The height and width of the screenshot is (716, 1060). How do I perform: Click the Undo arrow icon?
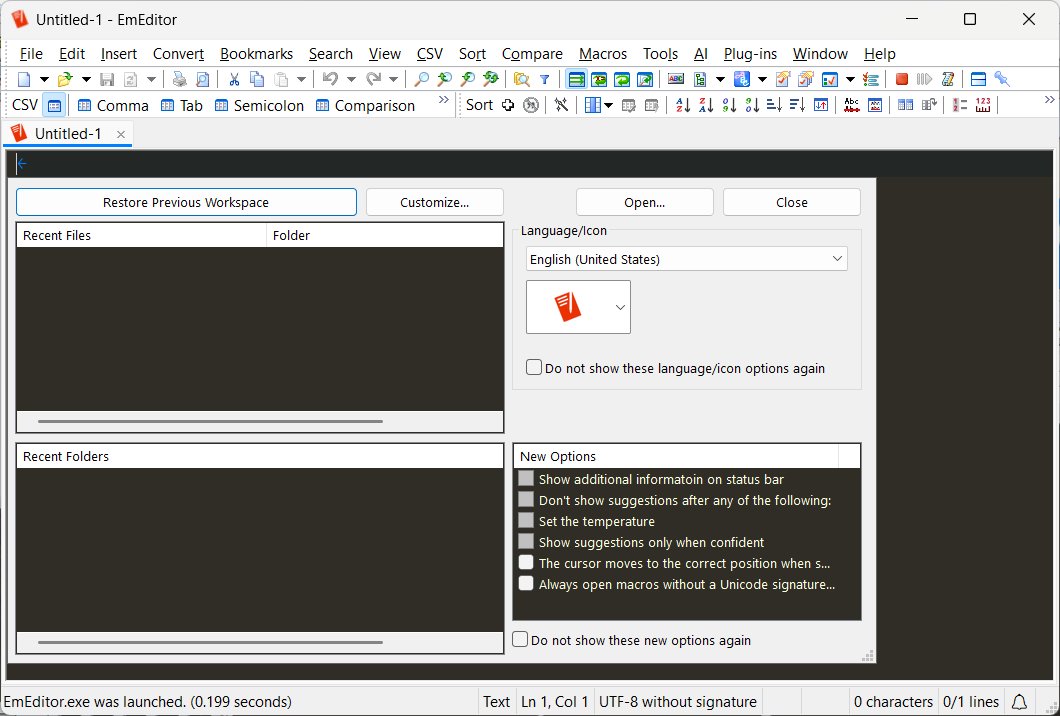tap(330, 79)
